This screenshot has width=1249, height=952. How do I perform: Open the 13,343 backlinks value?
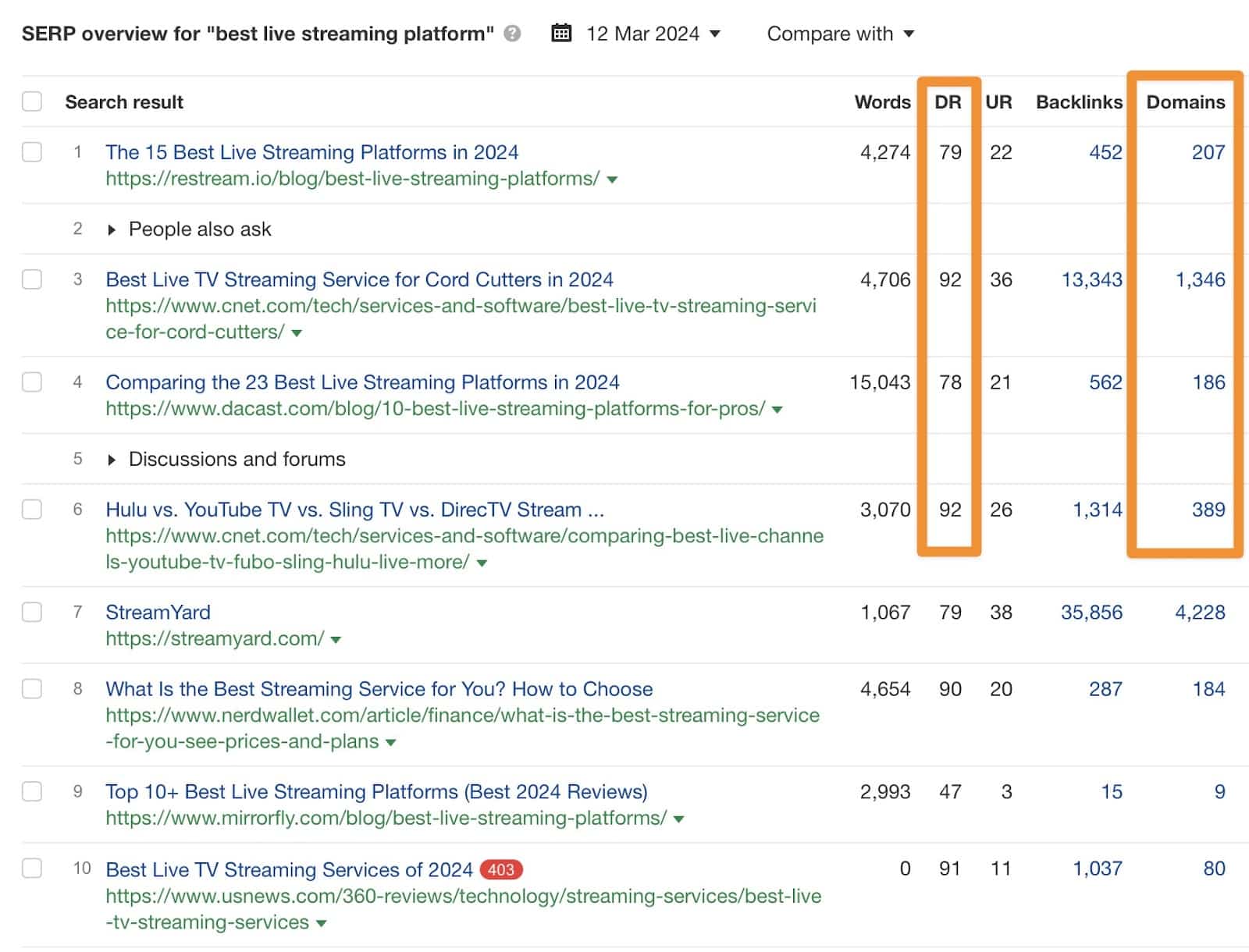(x=1091, y=279)
